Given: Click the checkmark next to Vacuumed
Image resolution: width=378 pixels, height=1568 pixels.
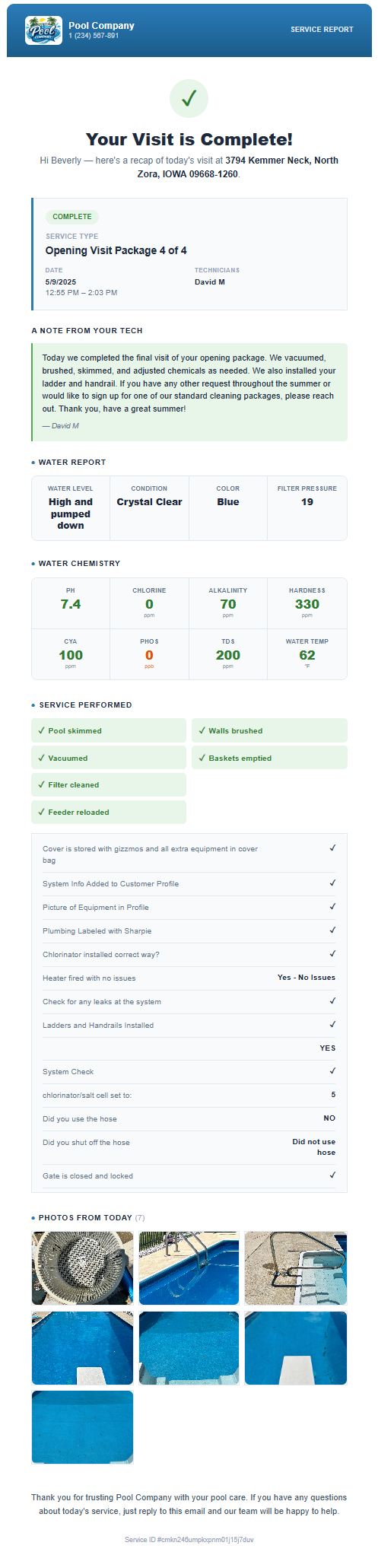Looking at the screenshot, I should (x=41, y=758).
